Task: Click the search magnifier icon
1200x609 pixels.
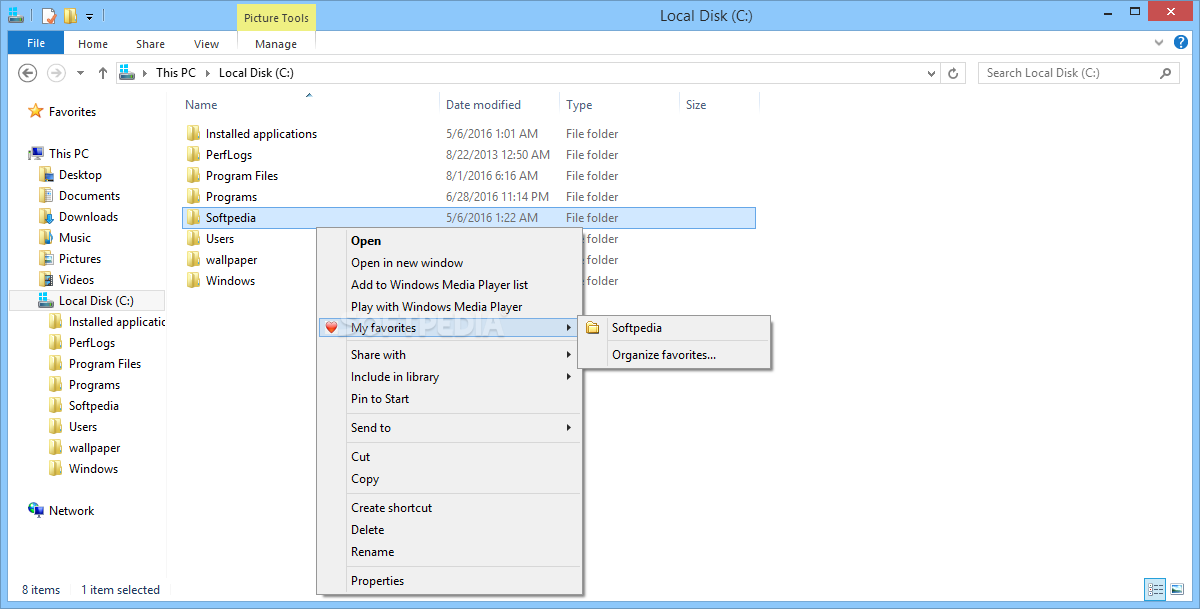Action: [x=1165, y=73]
